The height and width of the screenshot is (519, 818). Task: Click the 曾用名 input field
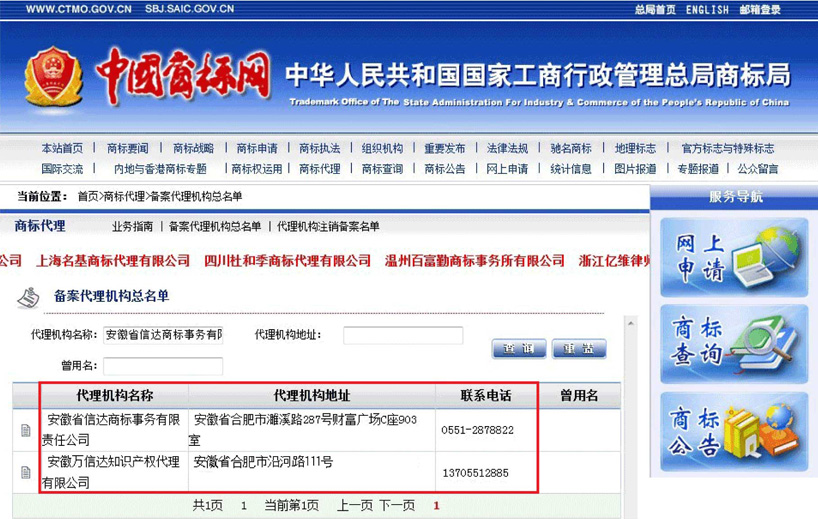click(162, 366)
